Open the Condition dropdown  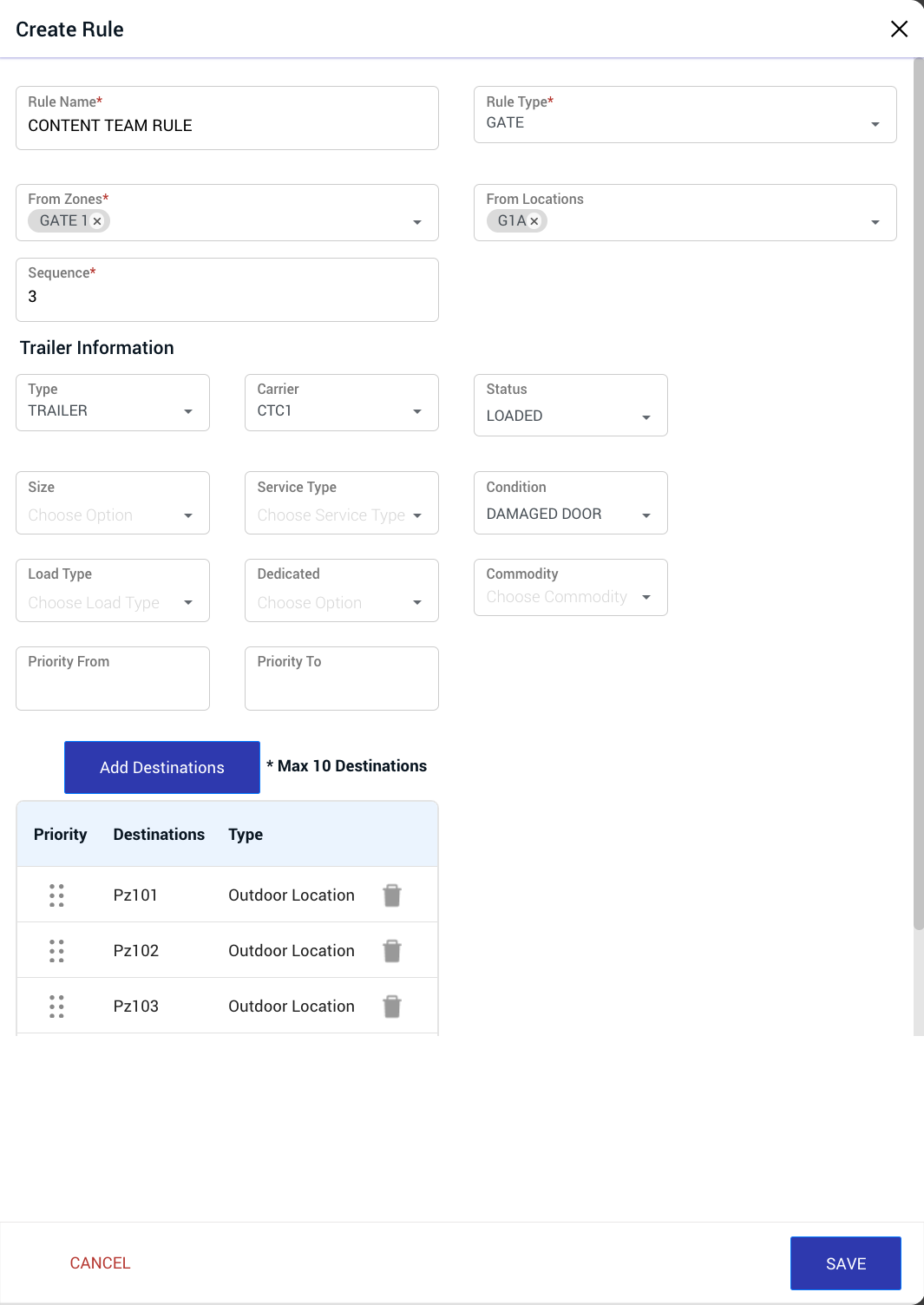[571, 503]
